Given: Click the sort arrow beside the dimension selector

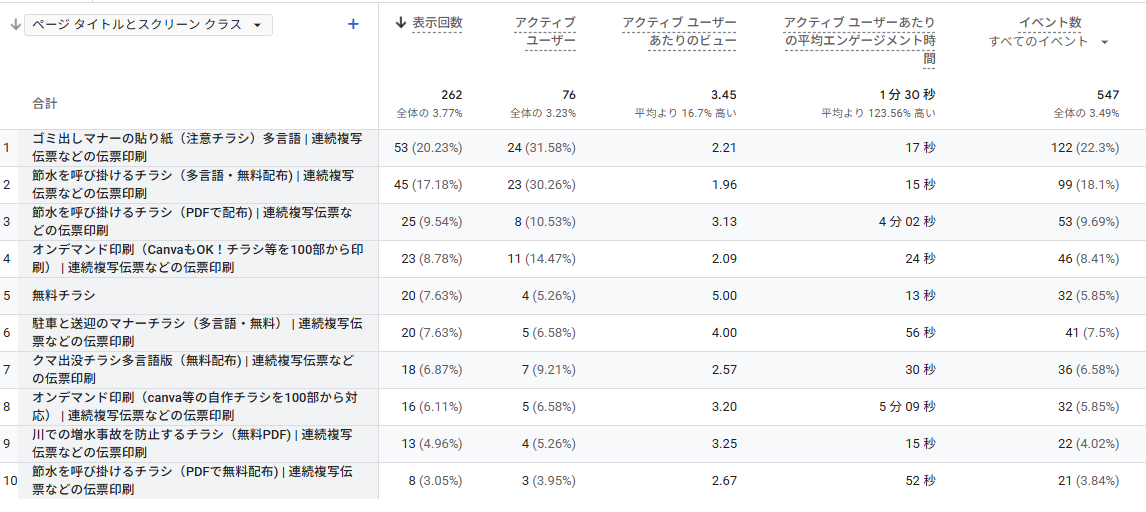Looking at the screenshot, I should coord(15,25).
